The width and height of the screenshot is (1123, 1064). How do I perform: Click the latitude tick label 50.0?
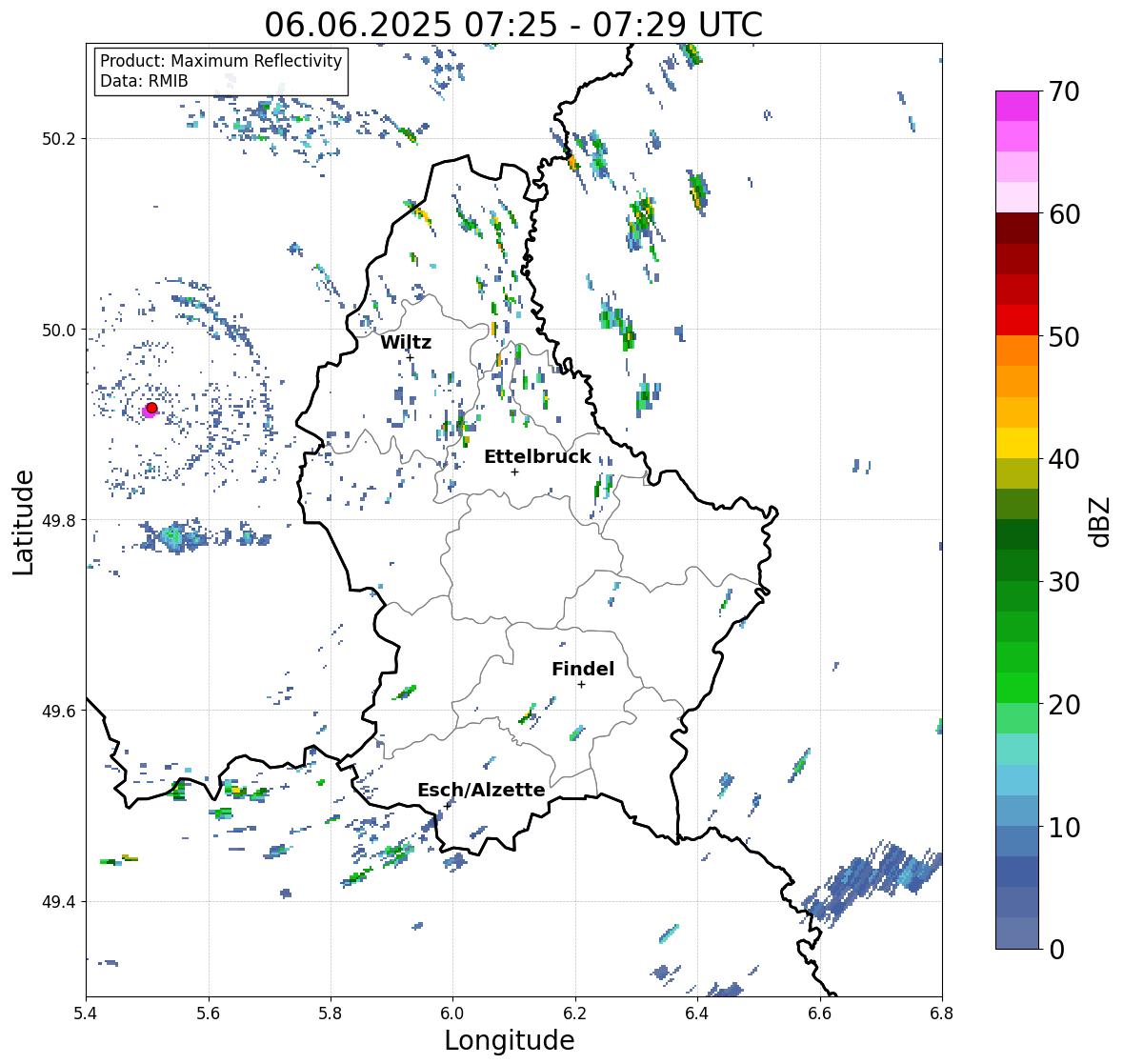[59, 331]
